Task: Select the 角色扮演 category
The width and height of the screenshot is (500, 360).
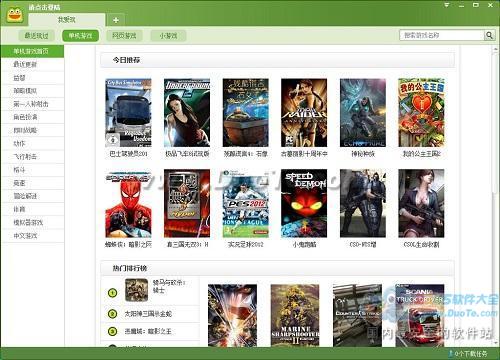Action: click(x=32, y=117)
